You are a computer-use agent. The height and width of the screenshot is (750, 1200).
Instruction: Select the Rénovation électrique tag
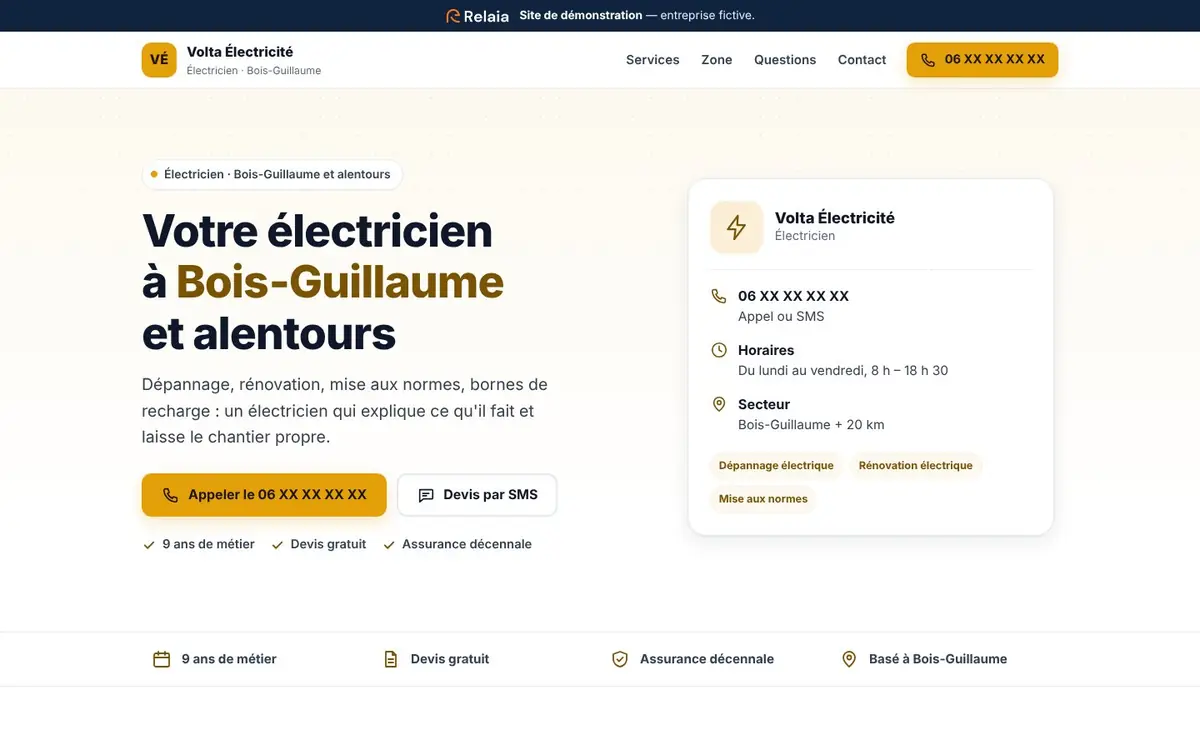pos(916,466)
